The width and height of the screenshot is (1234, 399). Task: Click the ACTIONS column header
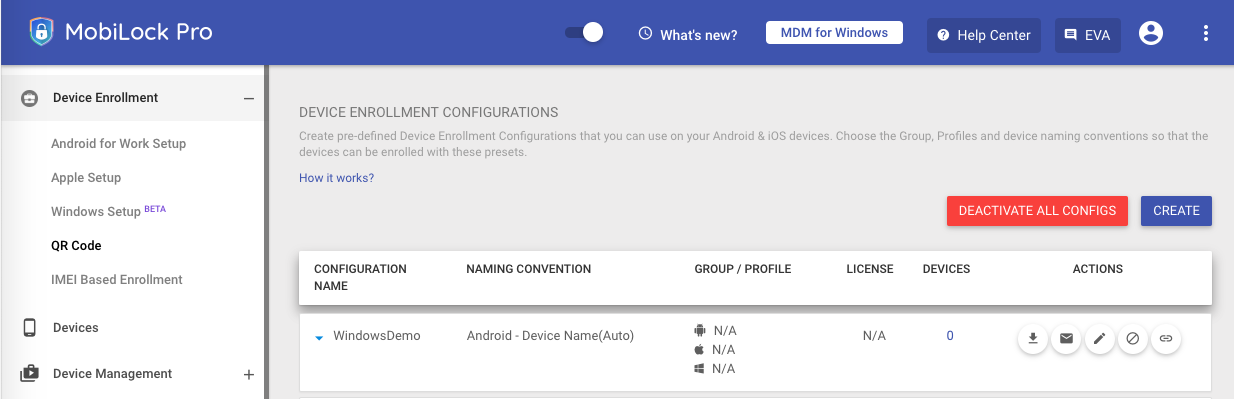[x=1098, y=269]
